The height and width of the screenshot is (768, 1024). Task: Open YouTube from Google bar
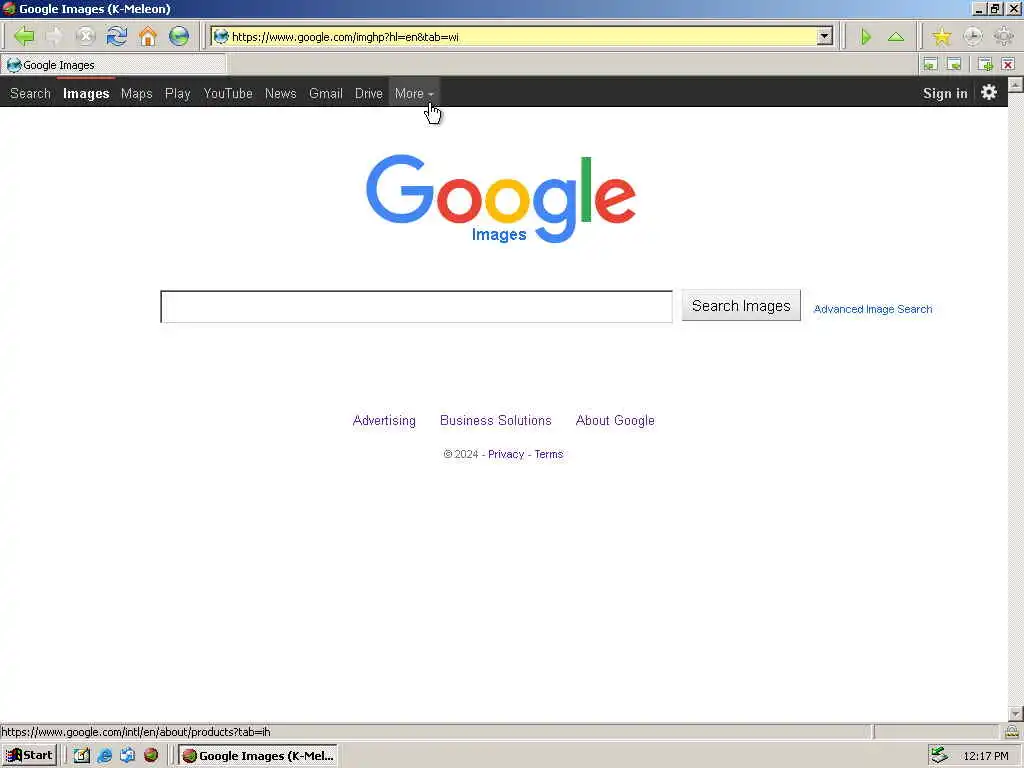tap(228, 93)
